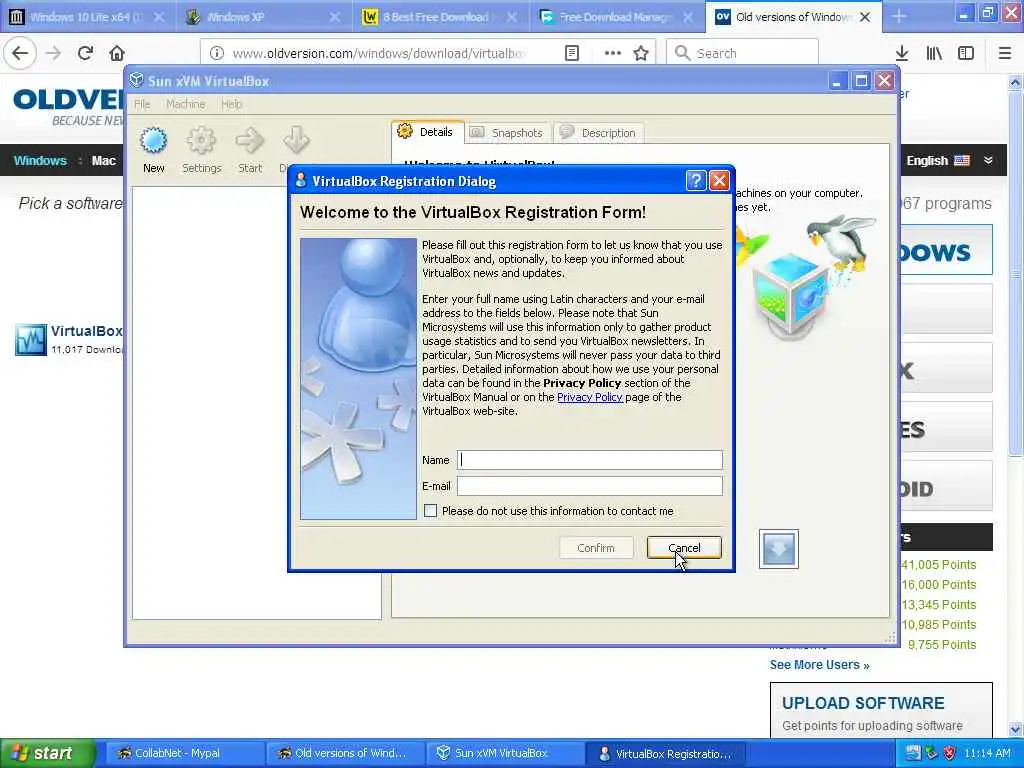The width and height of the screenshot is (1024, 768).
Task: Click the Confirm button
Action: [596, 547]
